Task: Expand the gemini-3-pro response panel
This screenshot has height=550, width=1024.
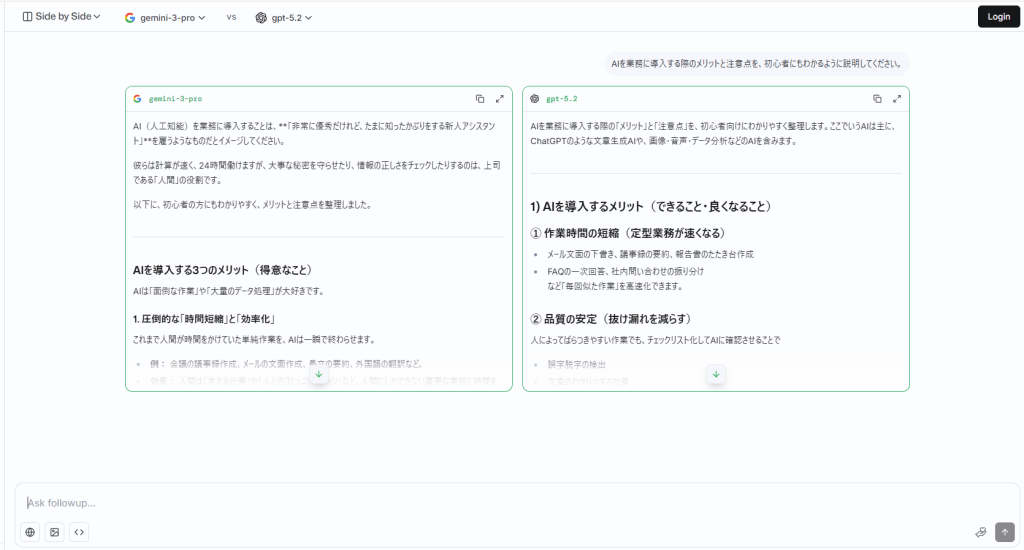Action: pos(500,99)
